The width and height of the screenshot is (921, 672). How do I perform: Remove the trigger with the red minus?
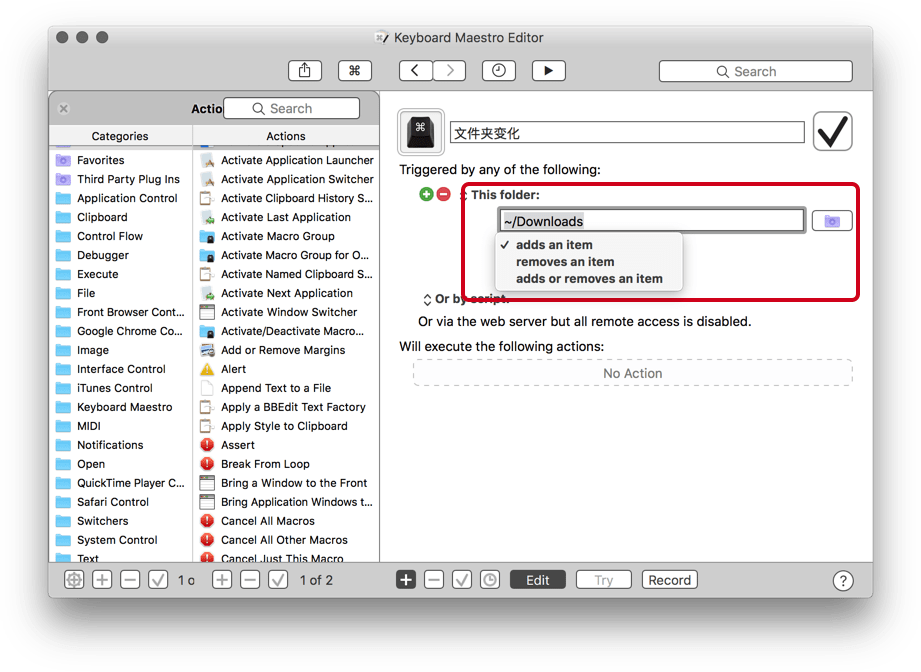point(443,194)
